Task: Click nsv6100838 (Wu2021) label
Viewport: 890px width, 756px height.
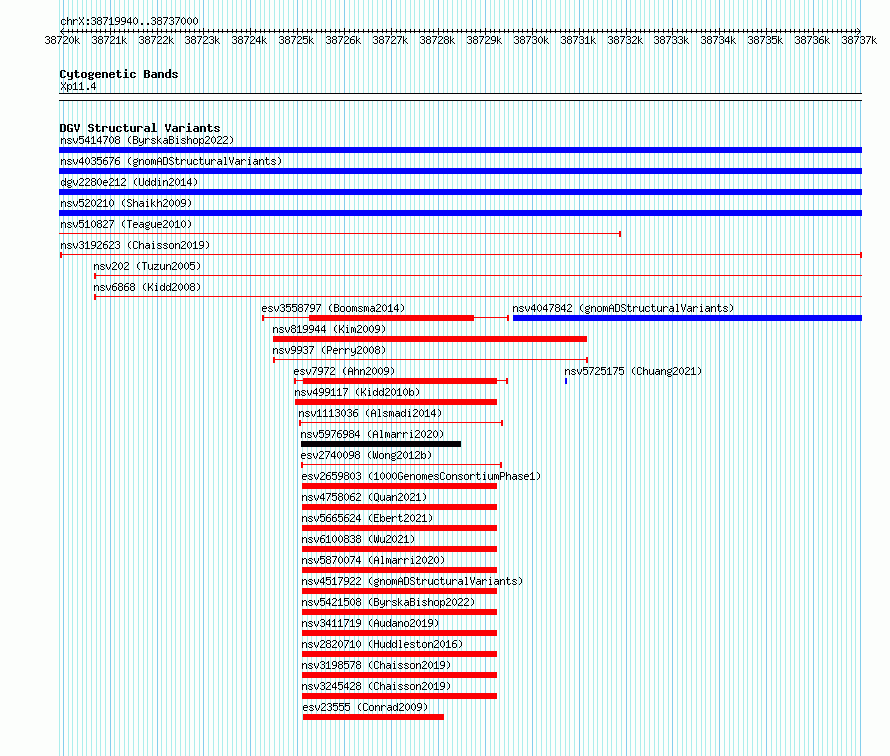Action: [358, 539]
